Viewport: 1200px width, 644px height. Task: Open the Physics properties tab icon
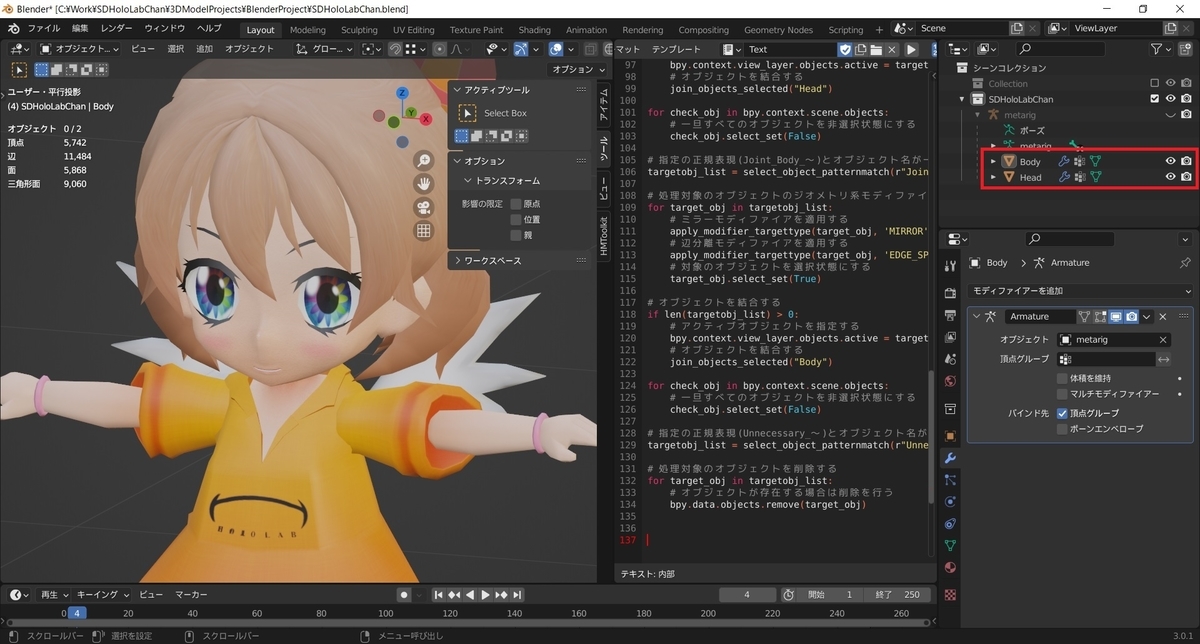pos(950,503)
